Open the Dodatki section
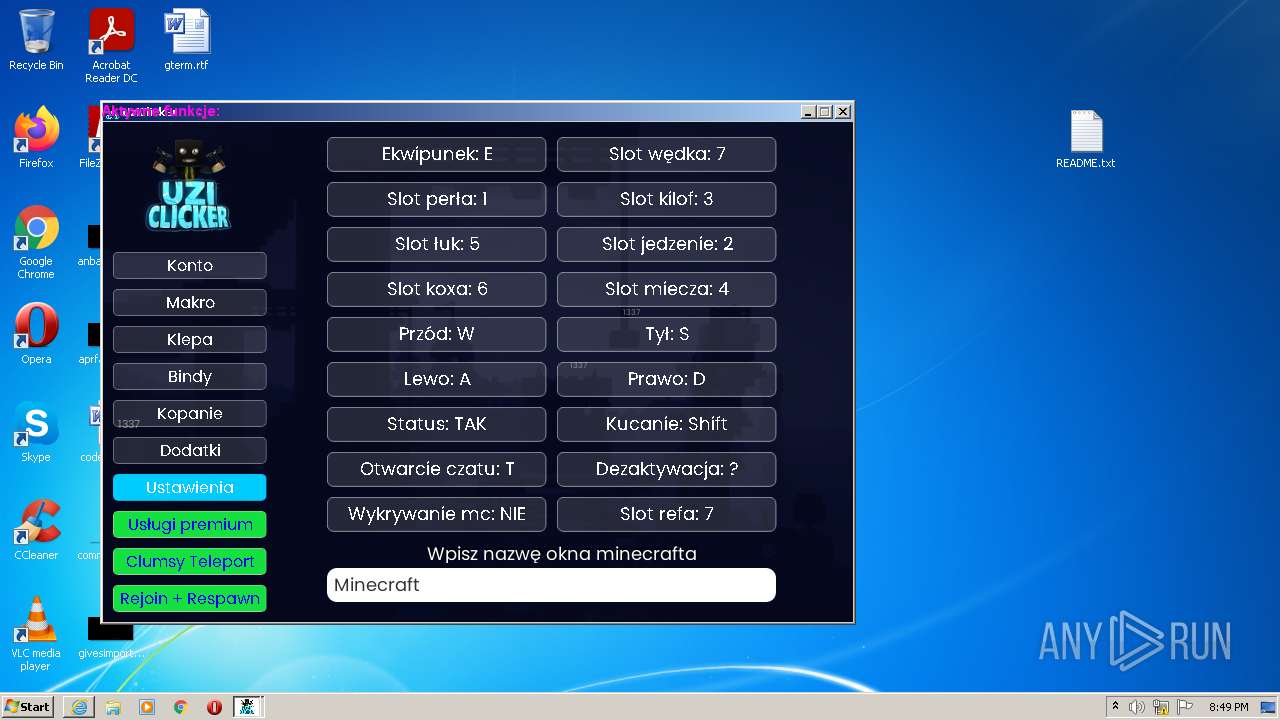Screen dimensions: 1280x720 (x=190, y=450)
